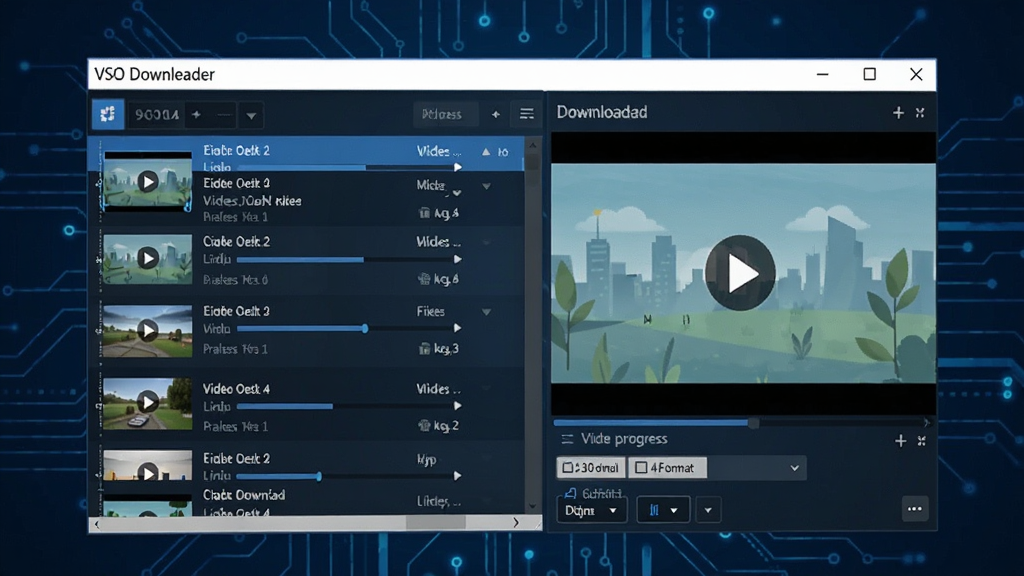
Task: Open the highlighted city thumbnail with blue corners
Action: click(148, 182)
